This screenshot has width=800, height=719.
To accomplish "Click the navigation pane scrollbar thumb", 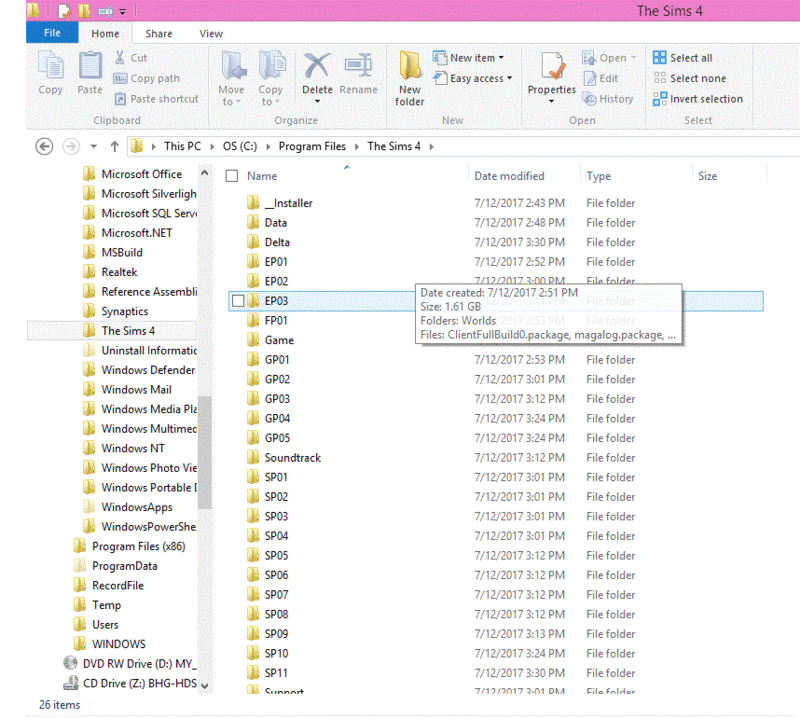I will point(205,453).
